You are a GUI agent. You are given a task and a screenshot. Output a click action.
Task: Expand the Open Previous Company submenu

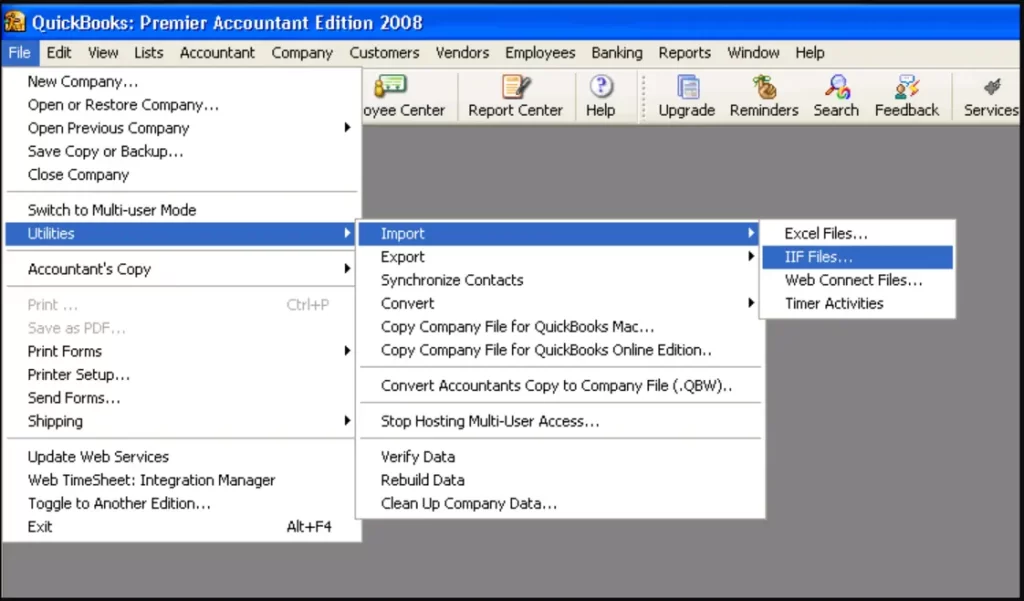click(108, 128)
